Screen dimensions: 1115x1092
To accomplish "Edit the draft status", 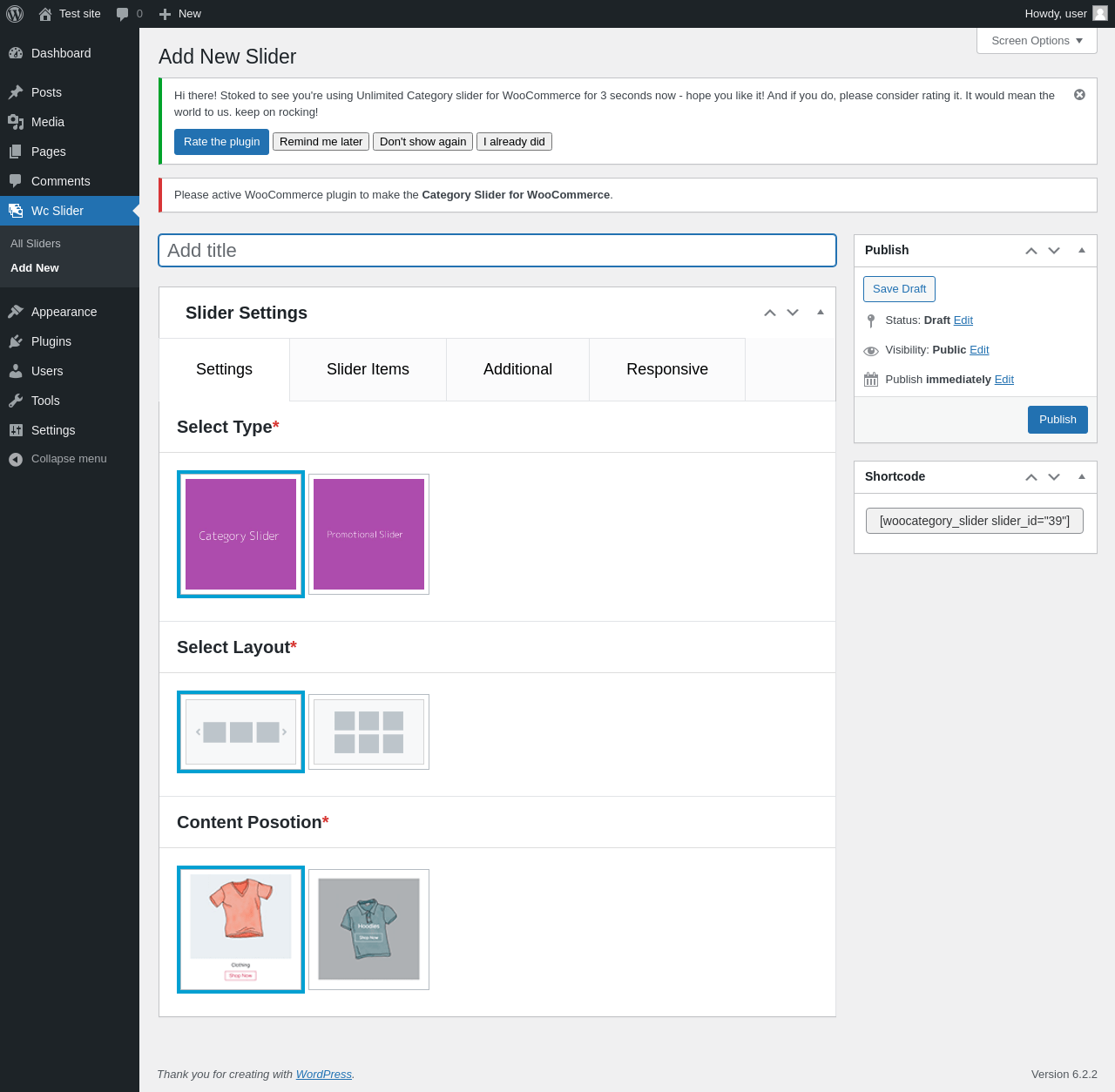I will point(963,320).
